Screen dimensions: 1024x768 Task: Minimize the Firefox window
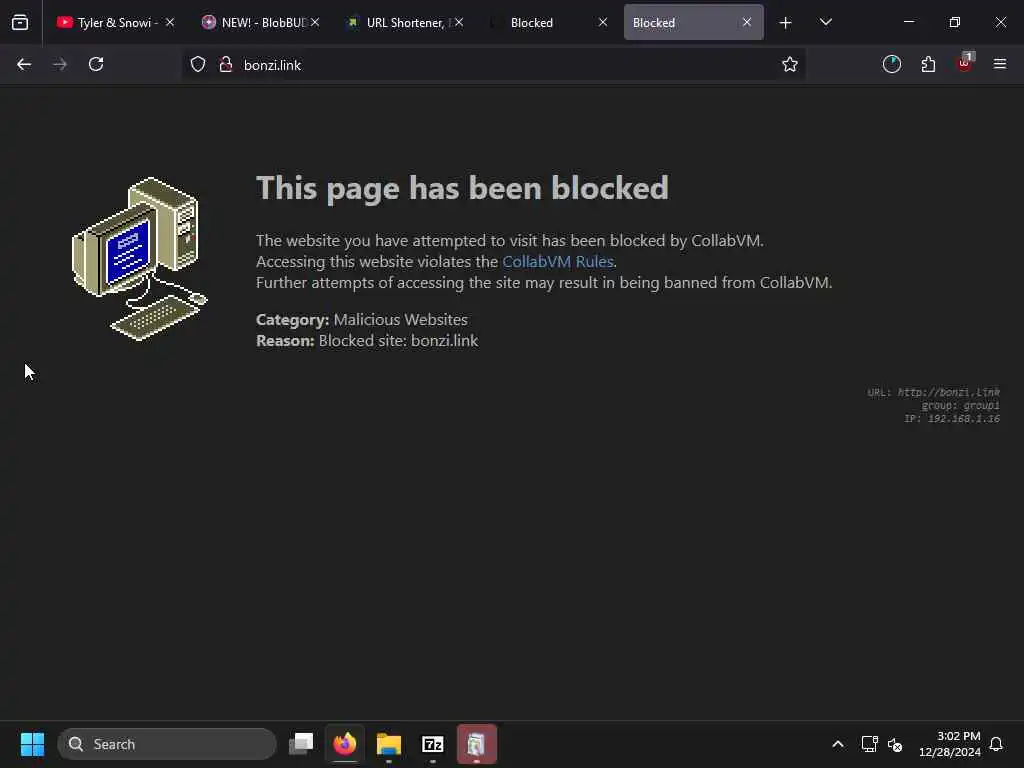click(x=909, y=22)
